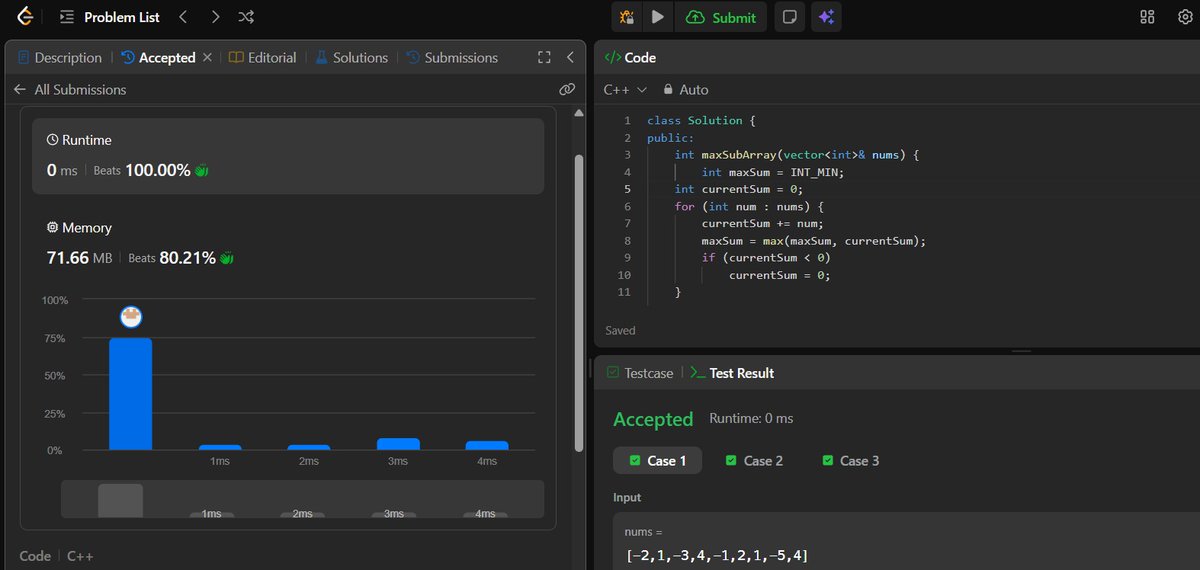The image size is (1200, 570).
Task: Select Case 1 result
Action: (x=657, y=461)
